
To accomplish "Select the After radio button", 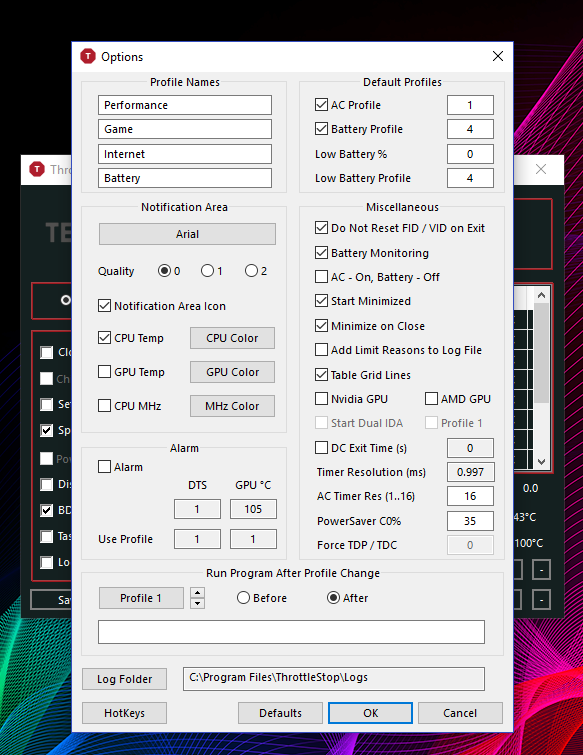I will click(x=333, y=598).
